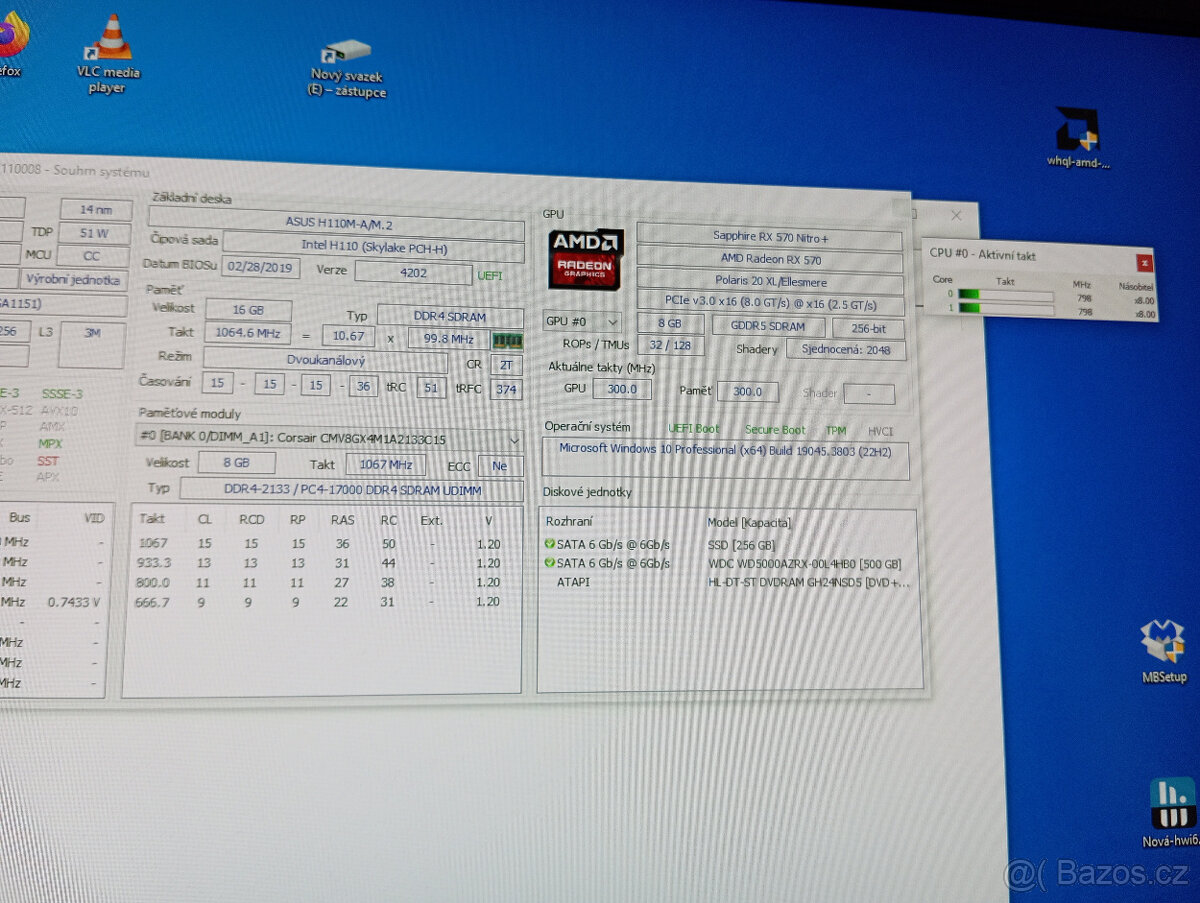Expand the GPU #0 selector dropdown
The image size is (1200, 903).
click(x=582, y=322)
